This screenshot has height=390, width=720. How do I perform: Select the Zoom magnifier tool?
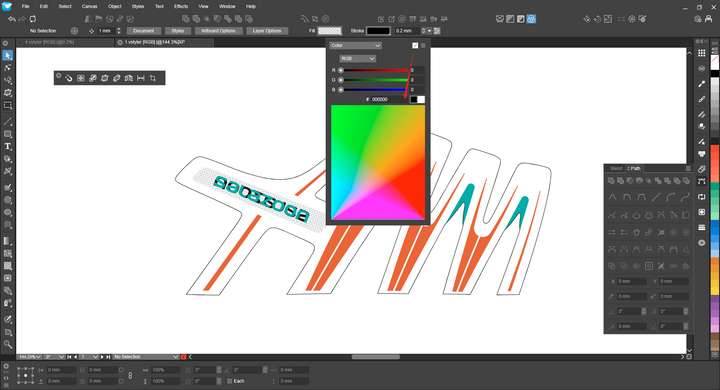coord(8,344)
